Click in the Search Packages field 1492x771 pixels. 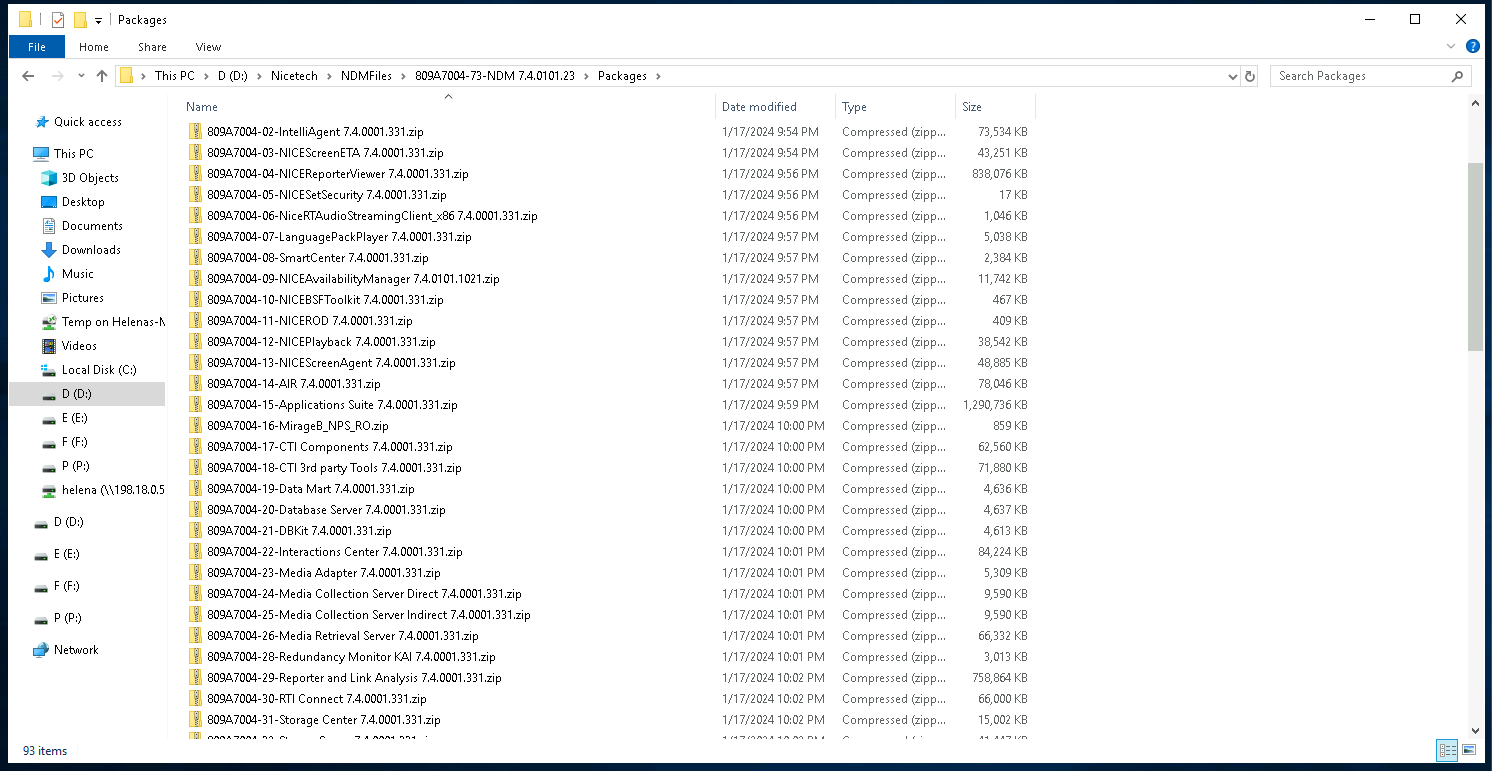click(1360, 76)
